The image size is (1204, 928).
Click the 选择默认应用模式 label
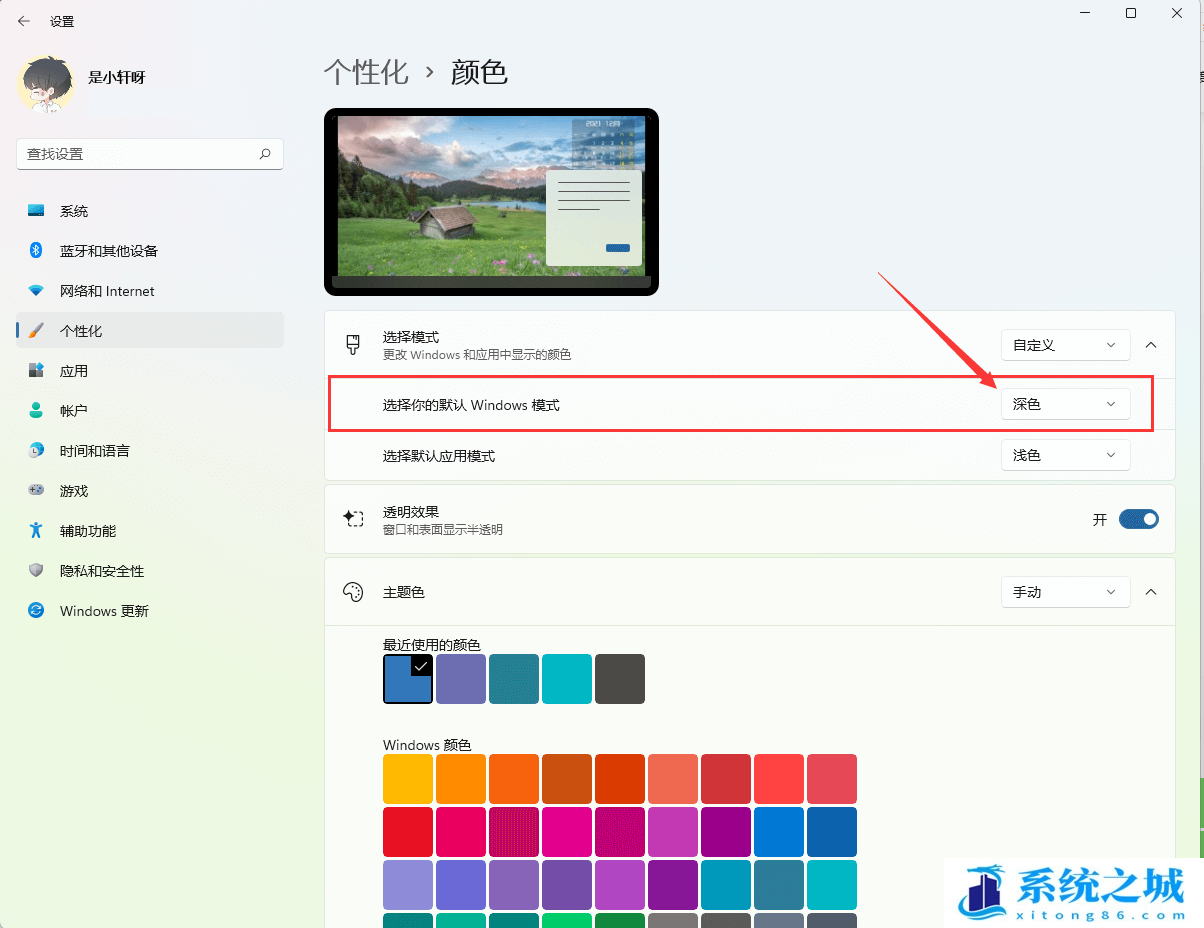pyautogui.click(x=439, y=456)
